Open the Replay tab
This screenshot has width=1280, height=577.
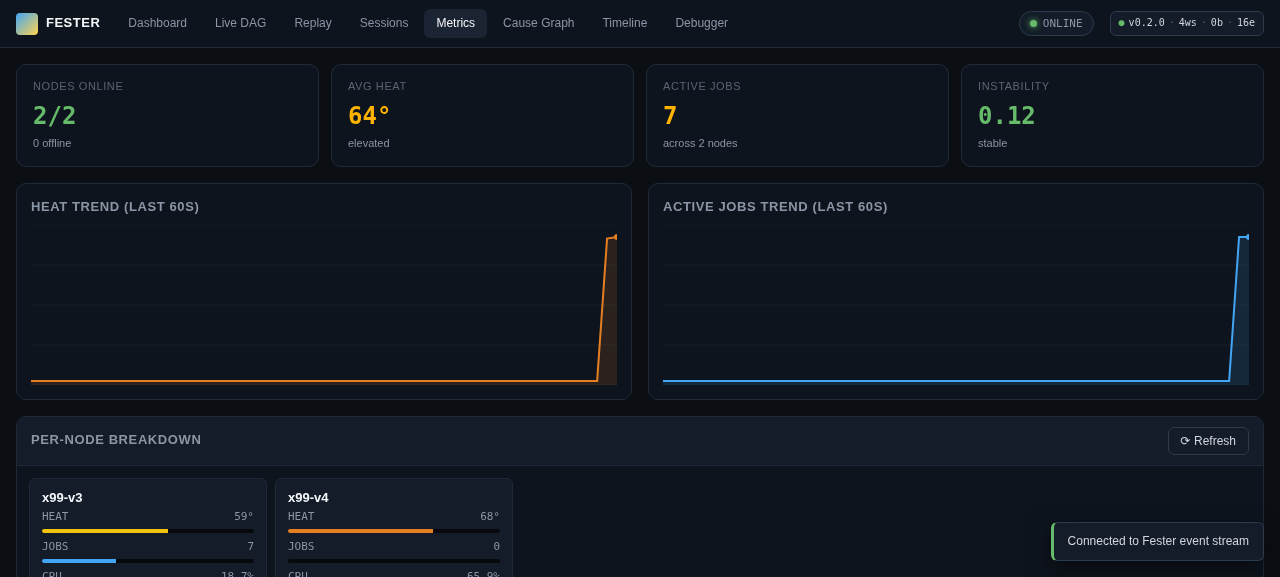313,23
